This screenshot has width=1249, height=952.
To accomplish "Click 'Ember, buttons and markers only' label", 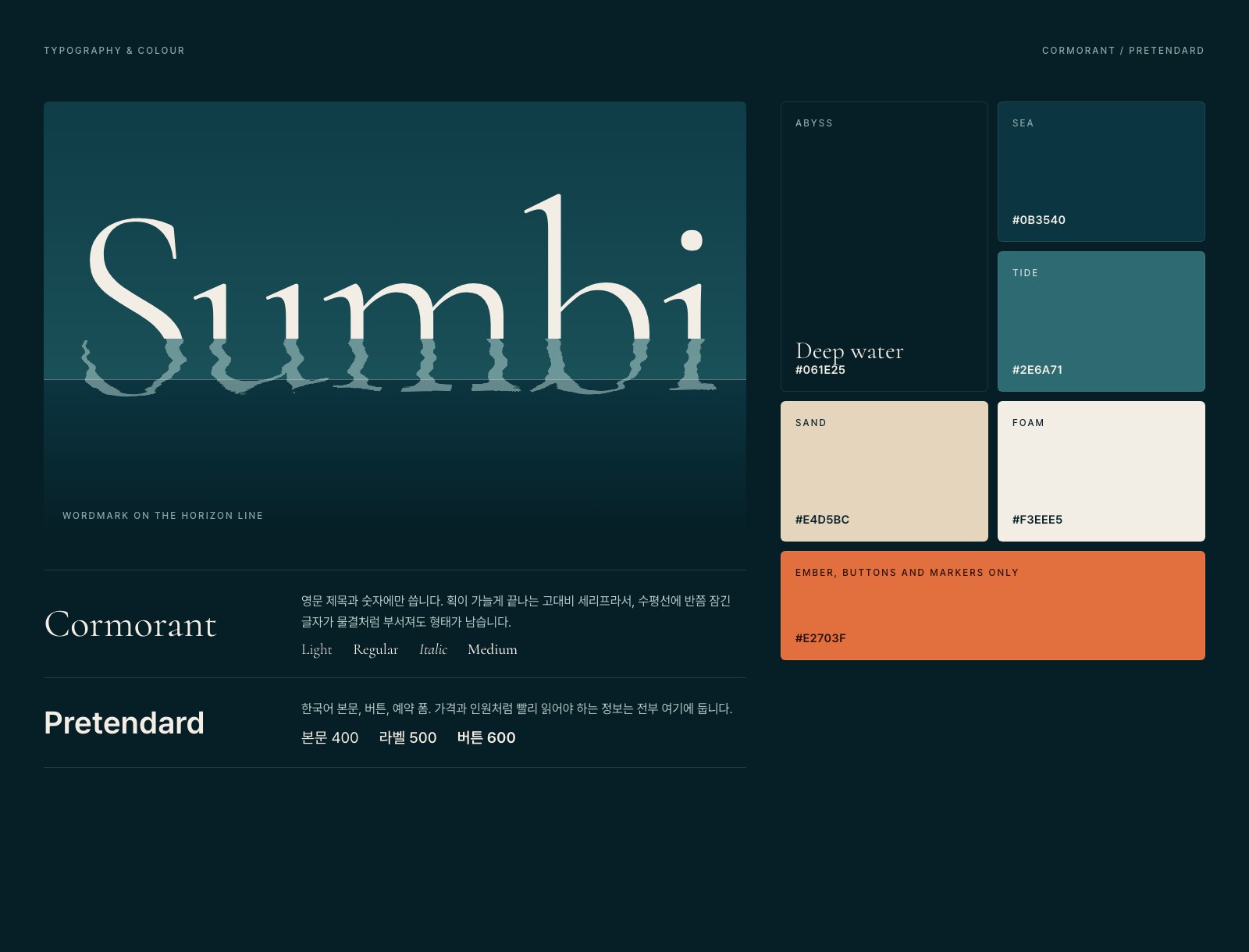I will [907, 573].
